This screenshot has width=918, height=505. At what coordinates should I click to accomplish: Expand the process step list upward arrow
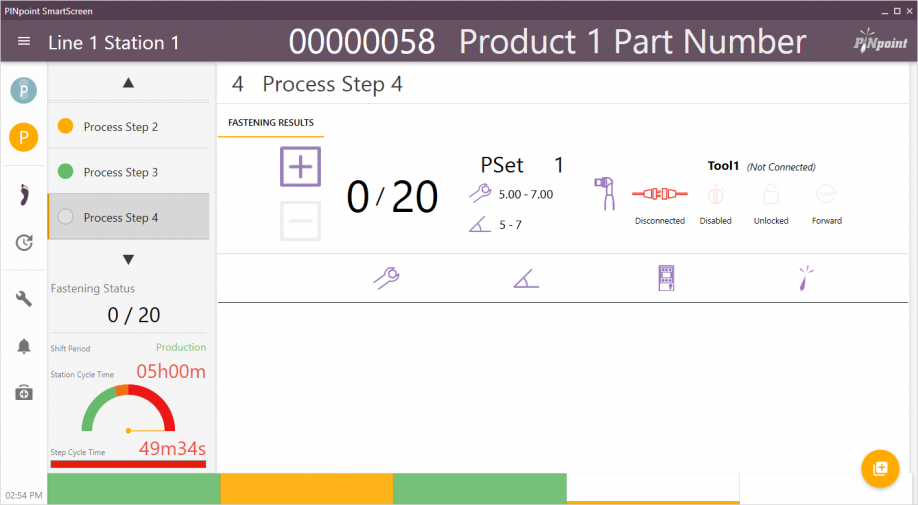pos(128,83)
